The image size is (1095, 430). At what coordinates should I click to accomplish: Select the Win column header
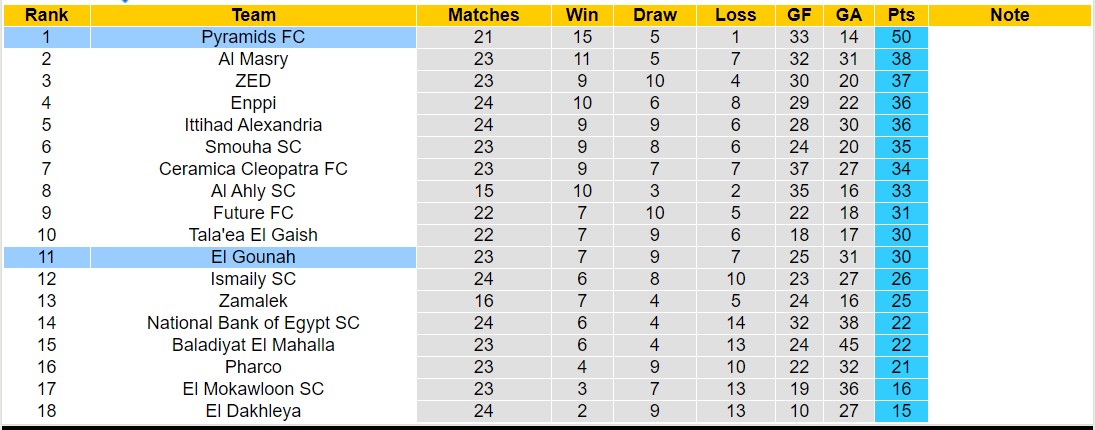(582, 15)
